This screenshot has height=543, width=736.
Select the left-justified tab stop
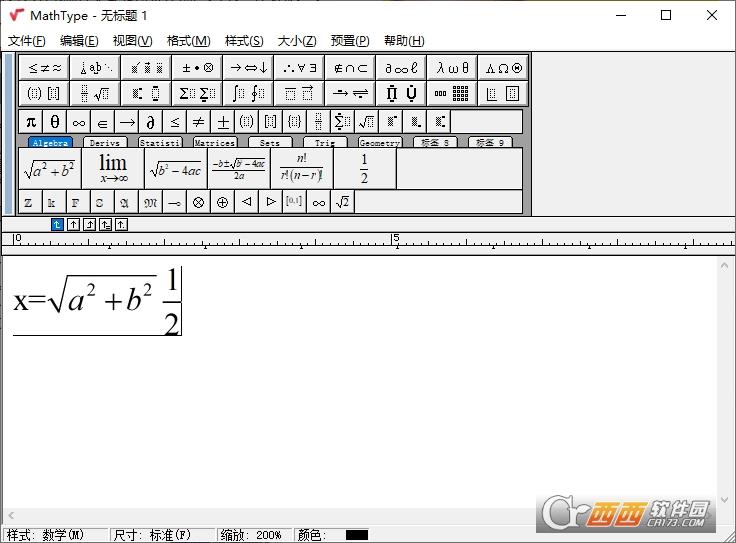57,225
